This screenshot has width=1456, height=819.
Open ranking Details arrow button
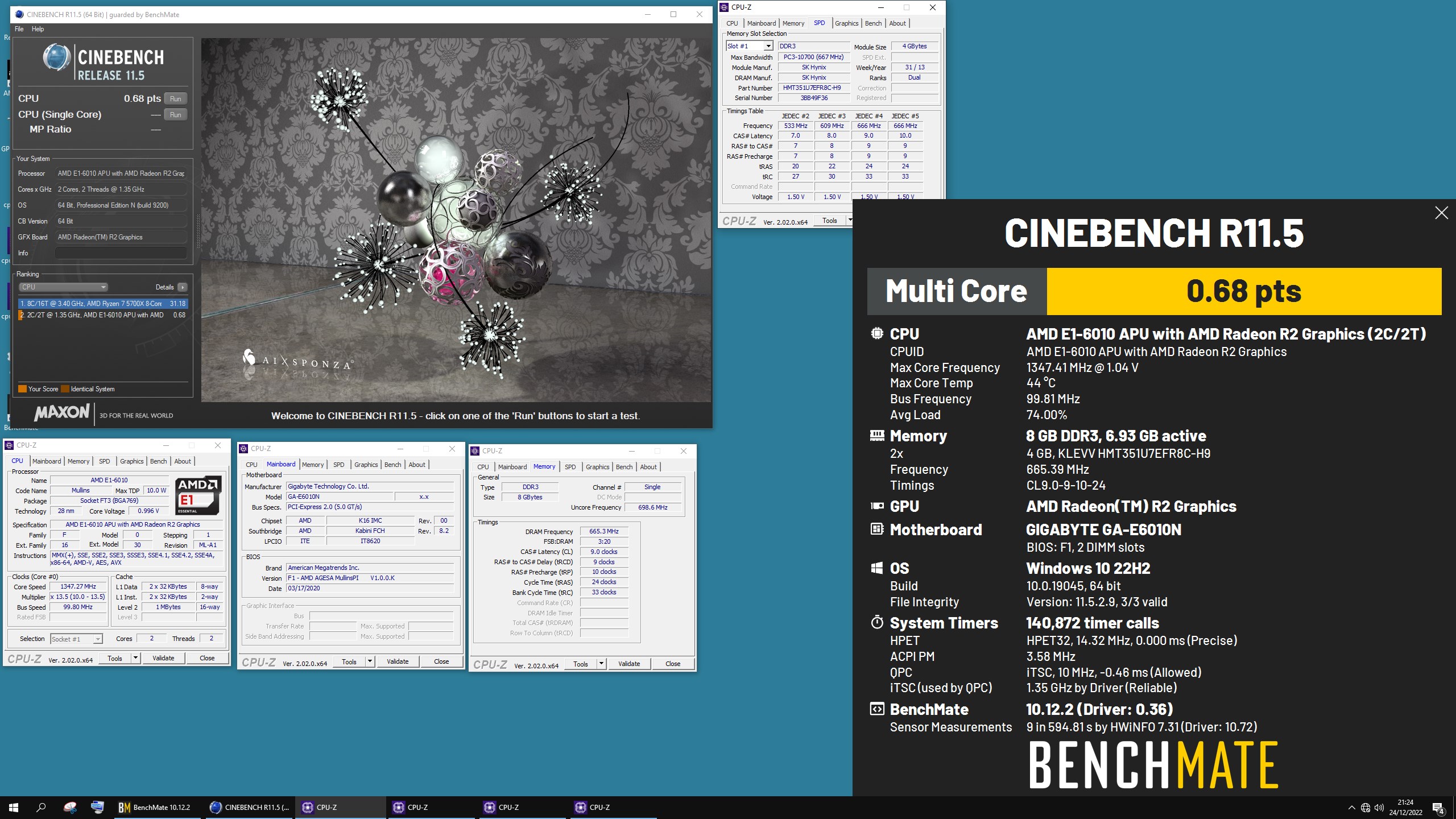183,287
